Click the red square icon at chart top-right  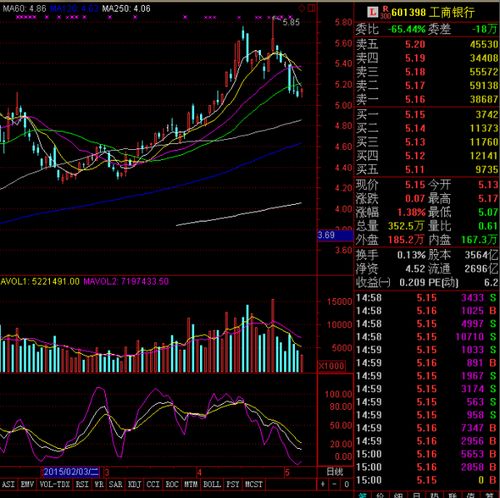[x=312, y=8]
